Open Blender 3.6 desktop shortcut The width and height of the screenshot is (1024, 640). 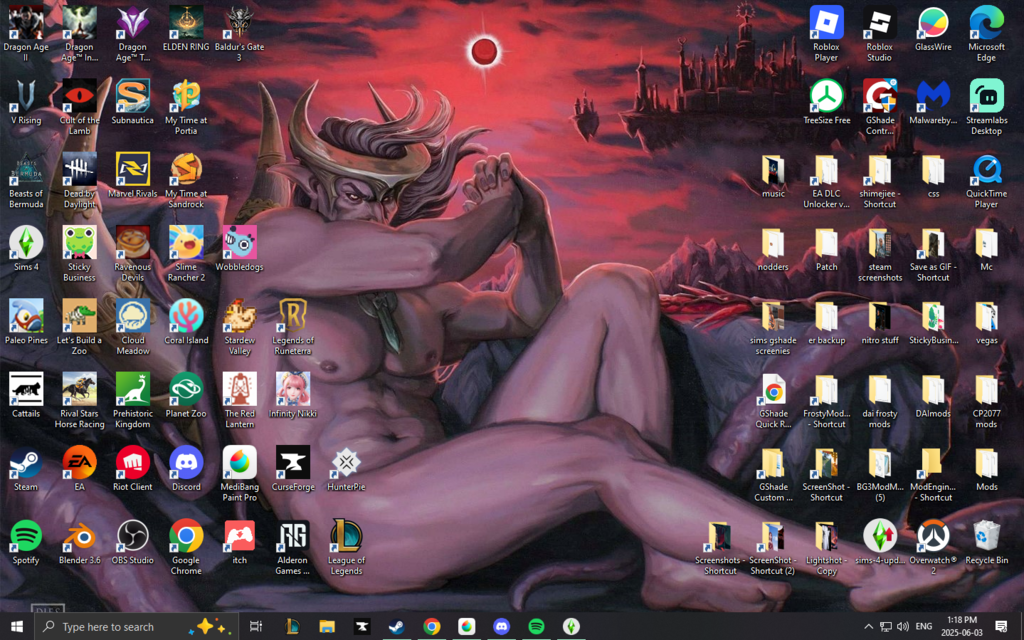80,541
